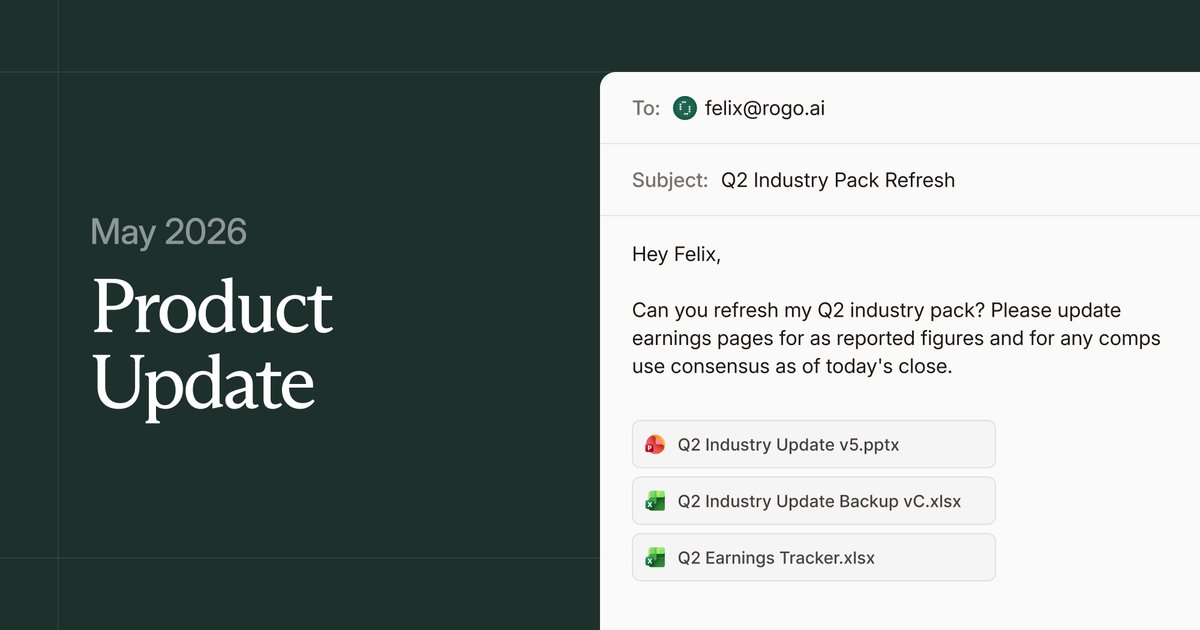
Task: Click the May 2026 date text
Action: tap(168, 232)
